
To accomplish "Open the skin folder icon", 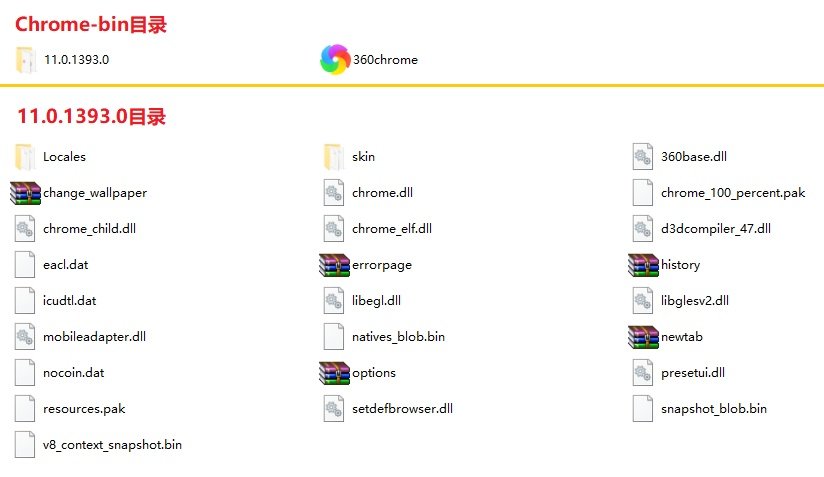I will coord(334,157).
